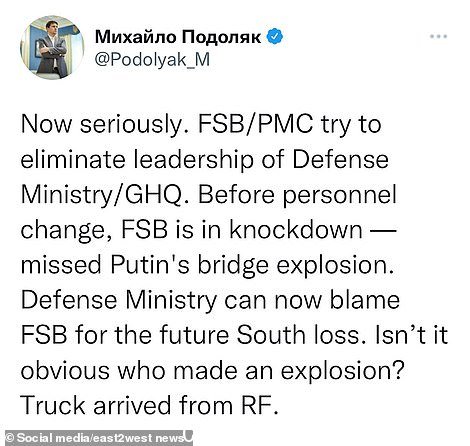The image size is (470, 446).
Task: Click the word 'FSB/PMC' in the tweet
Action: click(256, 124)
